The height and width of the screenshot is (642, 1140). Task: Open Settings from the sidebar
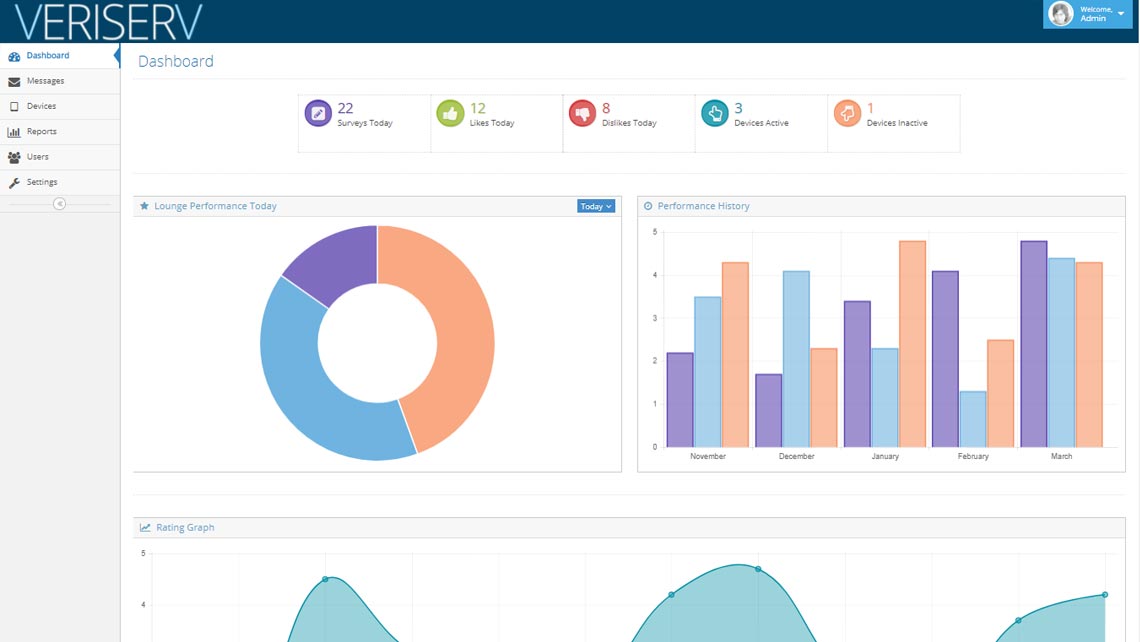coord(41,182)
